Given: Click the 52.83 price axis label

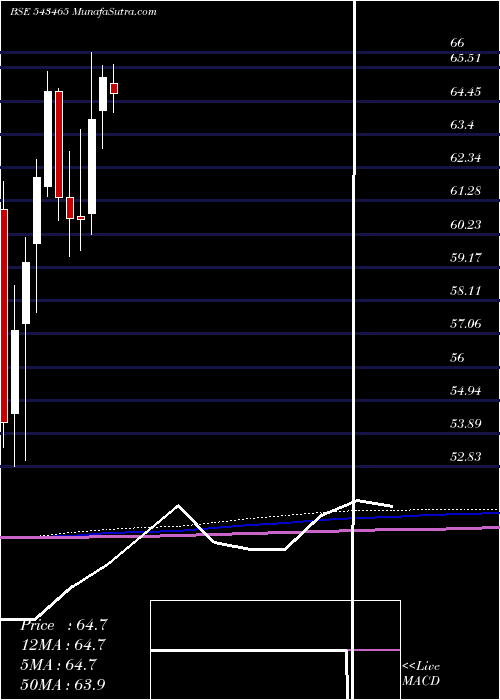Looking at the screenshot, I should (465, 457).
